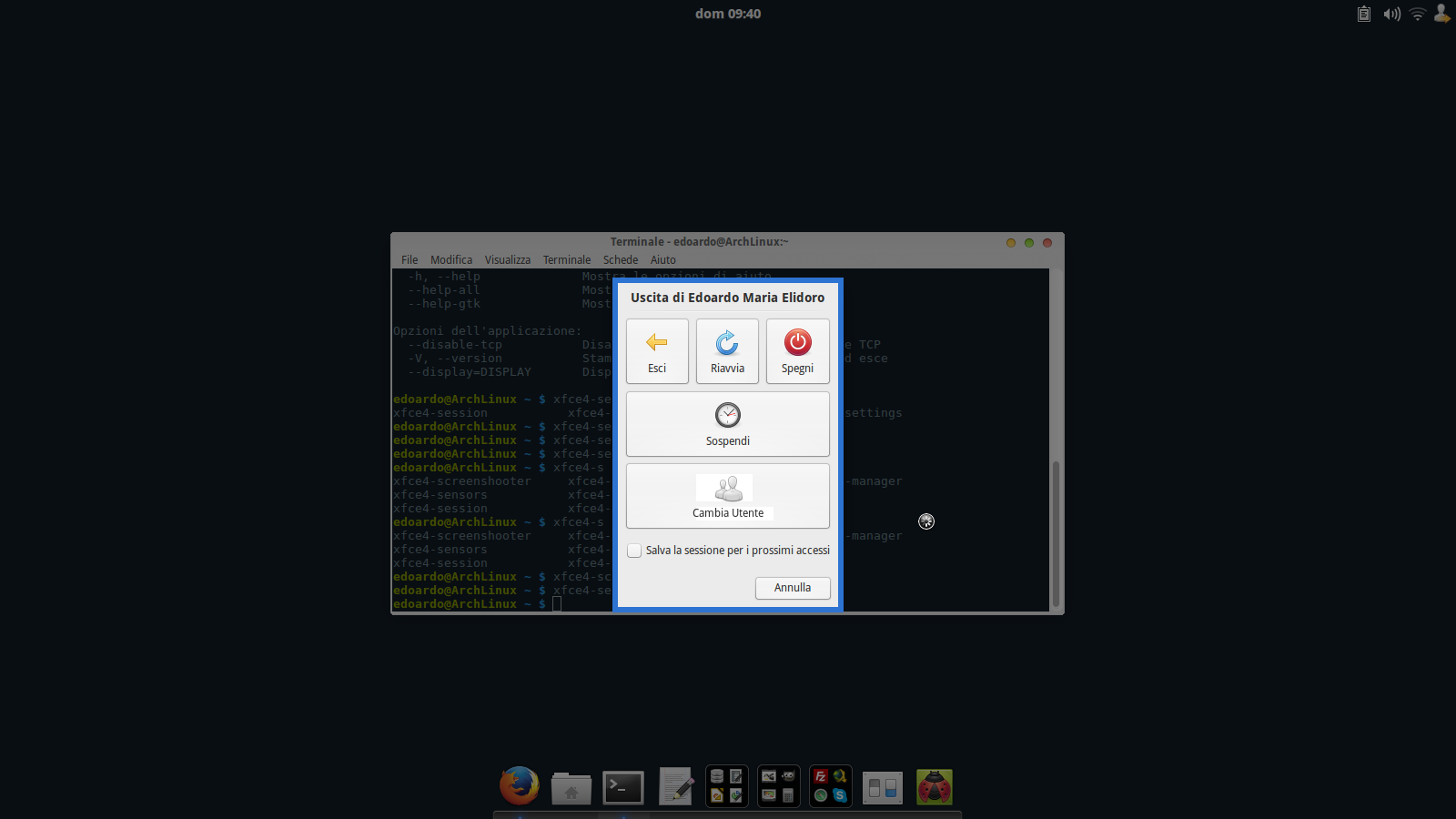Screen dimensions: 1456x819
Task: Enable Salva la sessione checkbox
Action: [634, 551]
